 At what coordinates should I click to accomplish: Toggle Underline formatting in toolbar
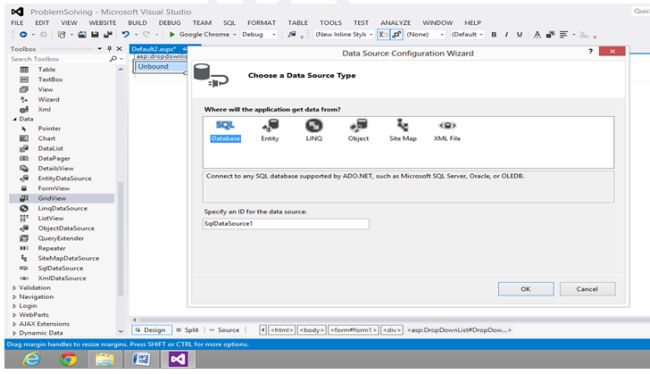pyautogui.click(x=519, y=35)
